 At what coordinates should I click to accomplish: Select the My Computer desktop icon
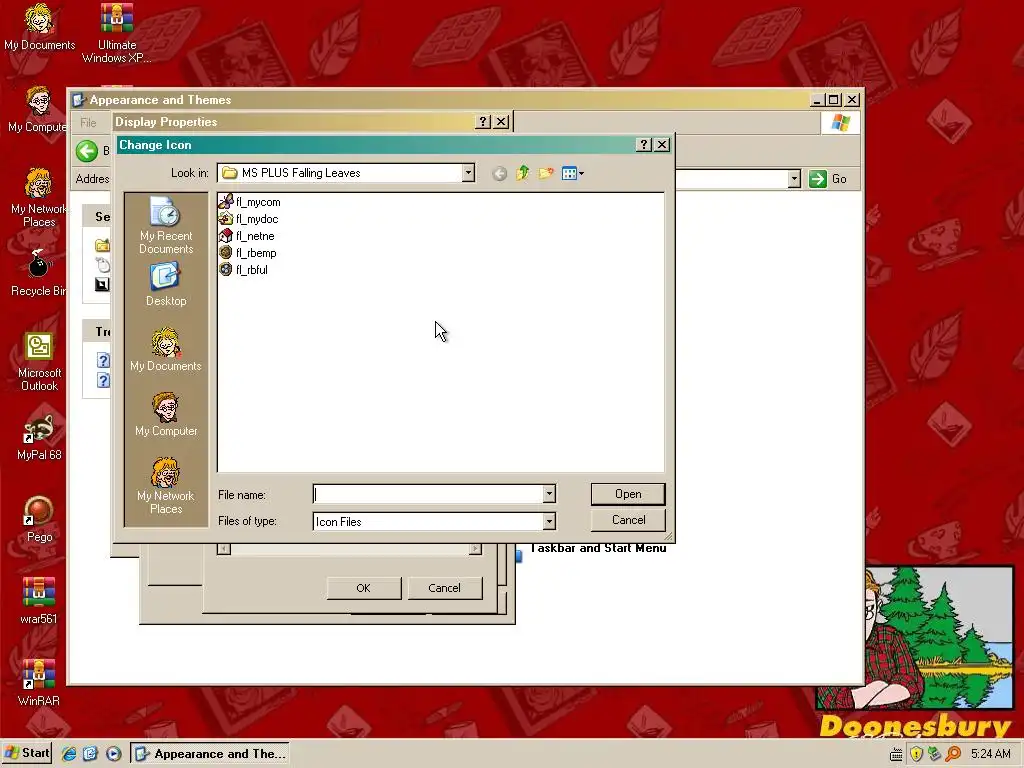38,110
